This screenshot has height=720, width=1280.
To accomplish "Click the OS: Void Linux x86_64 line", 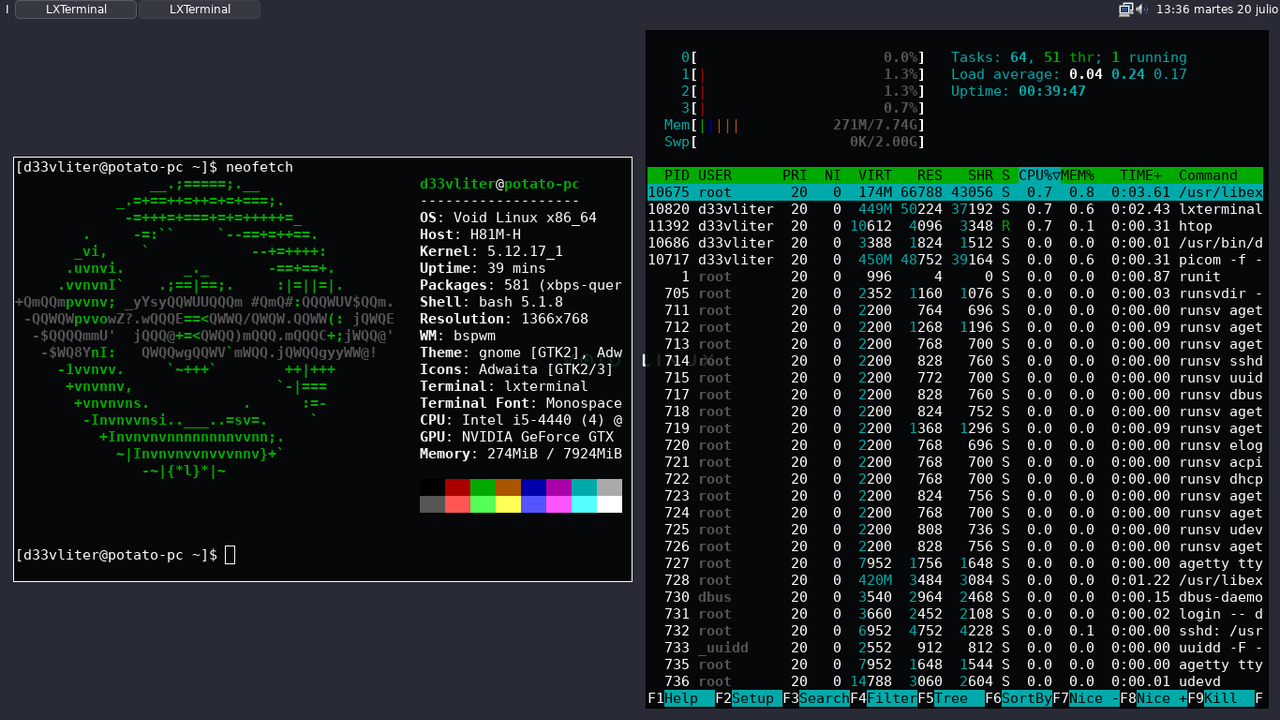I will pos(508,217).
